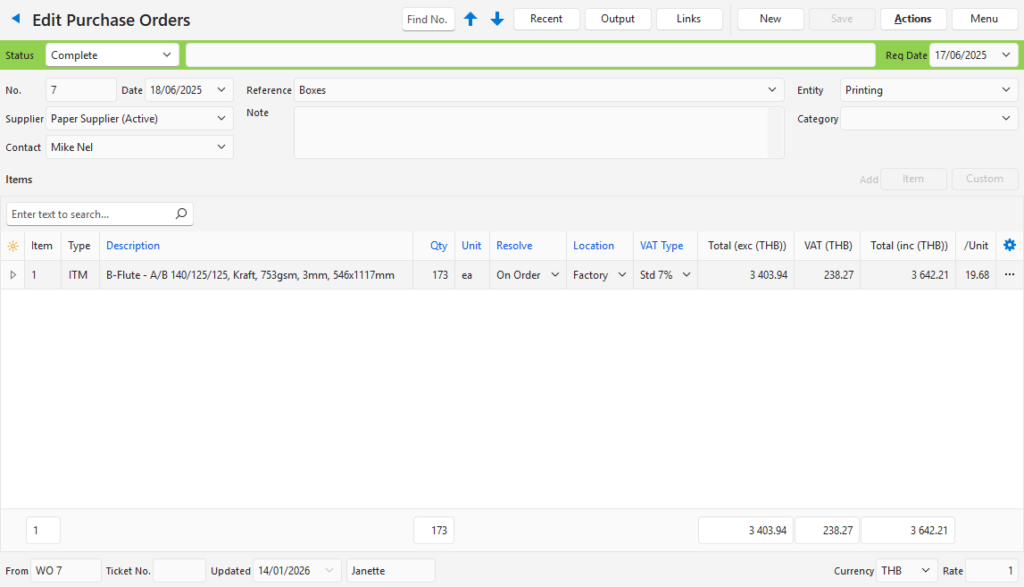
Task: Open the Actions menu
Action: coord(912,19)
